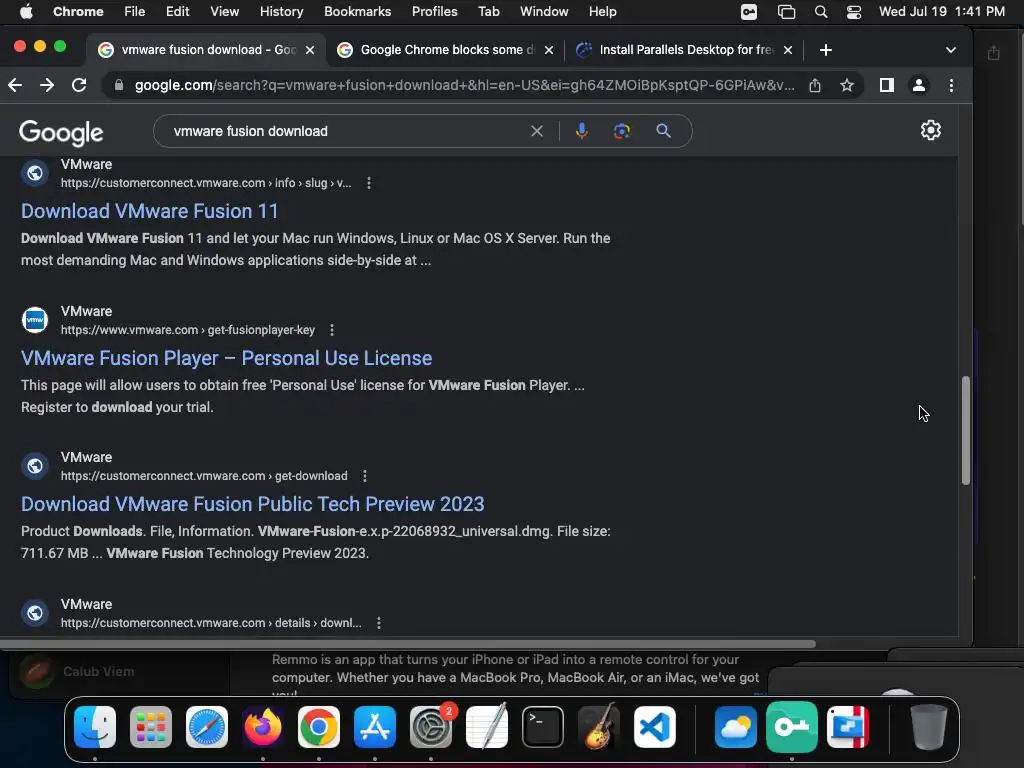Open the Chrome side panel
The width and height of the screenshot is (1024, 768).
(886, 85)
